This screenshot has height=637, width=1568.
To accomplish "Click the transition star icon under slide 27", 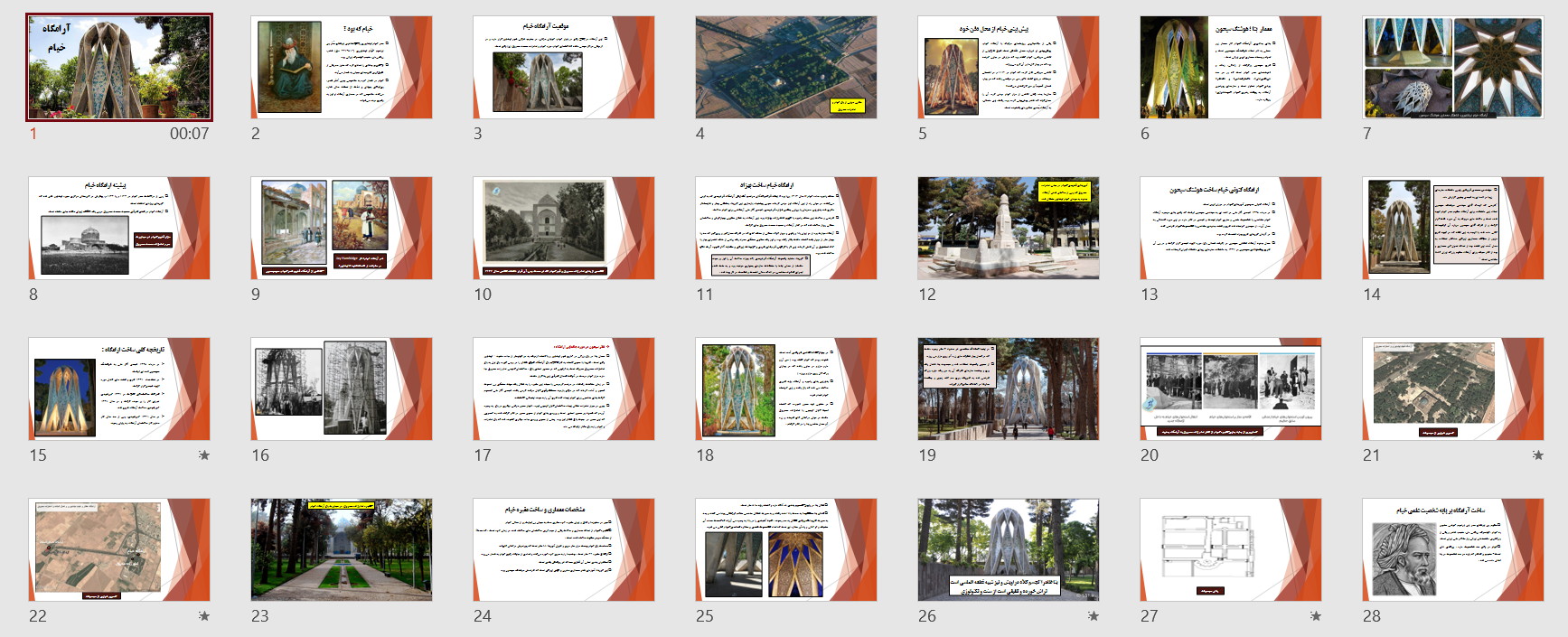I will click(x=1316, y=616).
